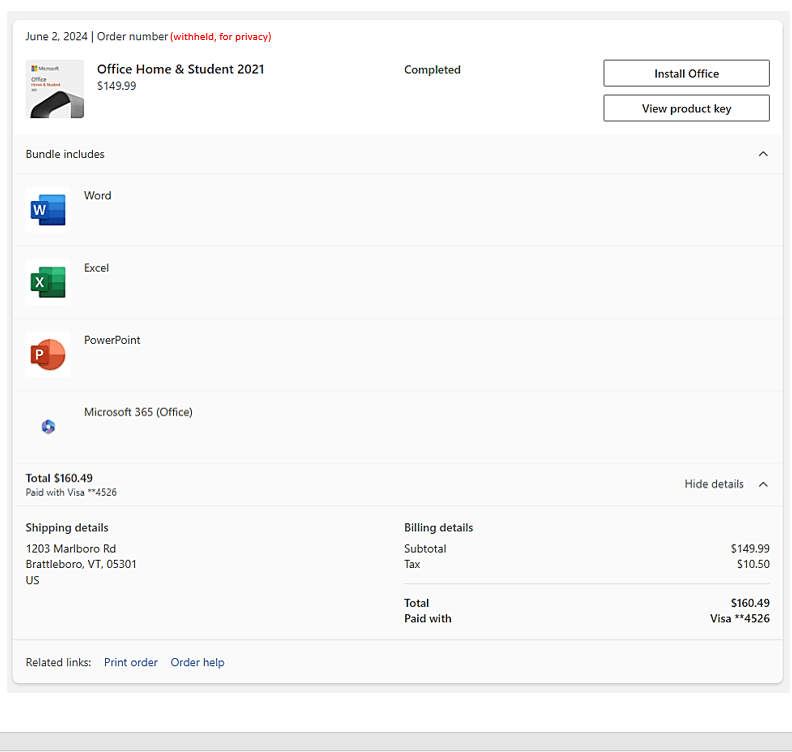792x752 pixels.
Task: Click the Completed status text
Action: point(432,70)
